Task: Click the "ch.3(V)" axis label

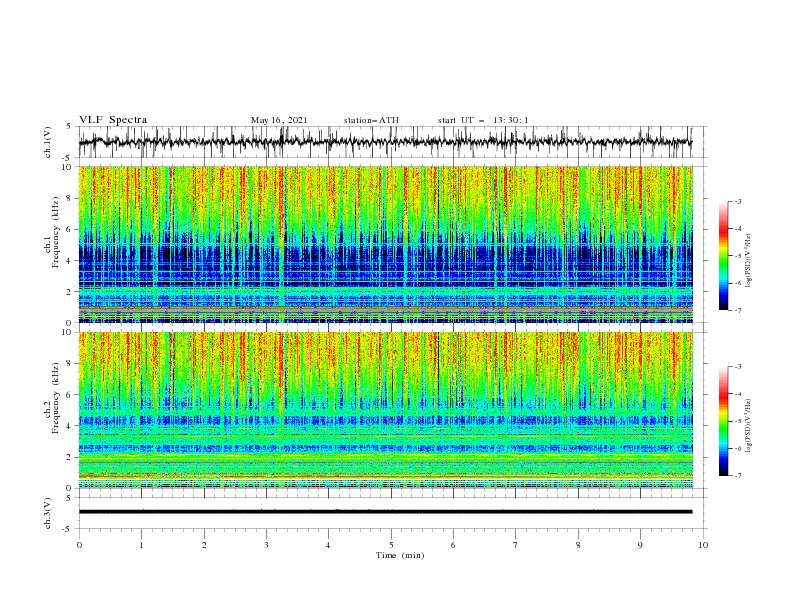Action: 48,513
